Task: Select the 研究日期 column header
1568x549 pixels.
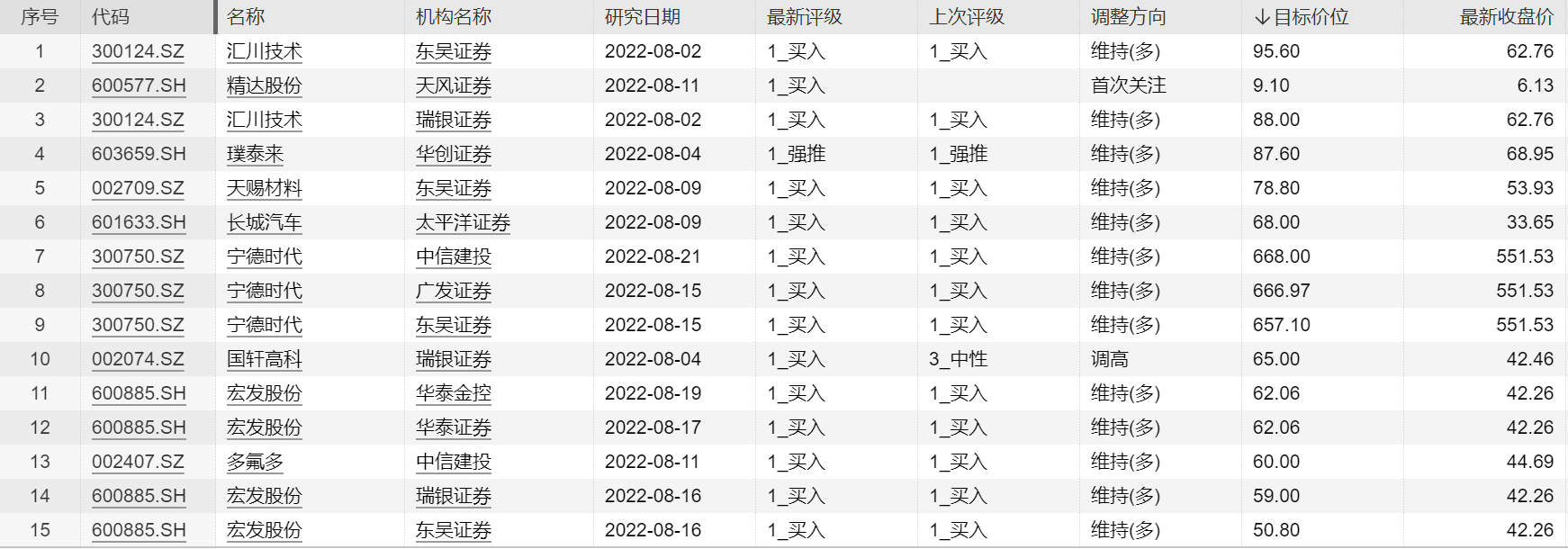Action: 643,17
